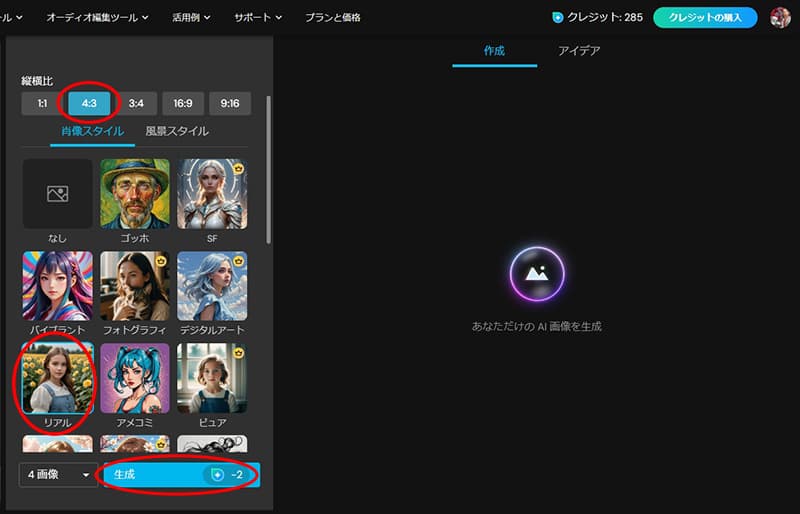Click the style panel vertical scrollbar
Viewport: 800px width, 514px height.
(268, 169)
